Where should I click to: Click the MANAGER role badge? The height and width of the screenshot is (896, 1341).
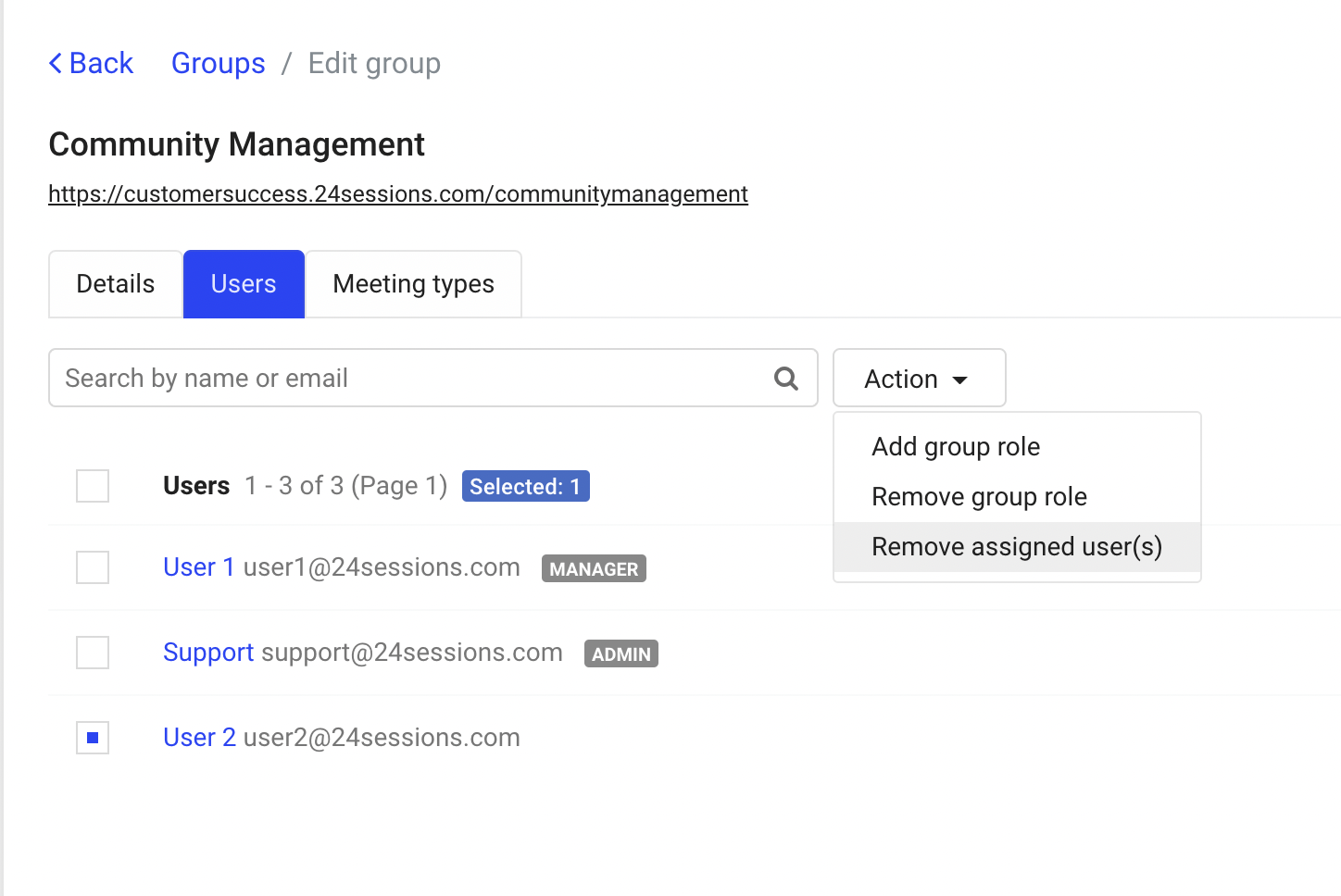coord(594,569)
